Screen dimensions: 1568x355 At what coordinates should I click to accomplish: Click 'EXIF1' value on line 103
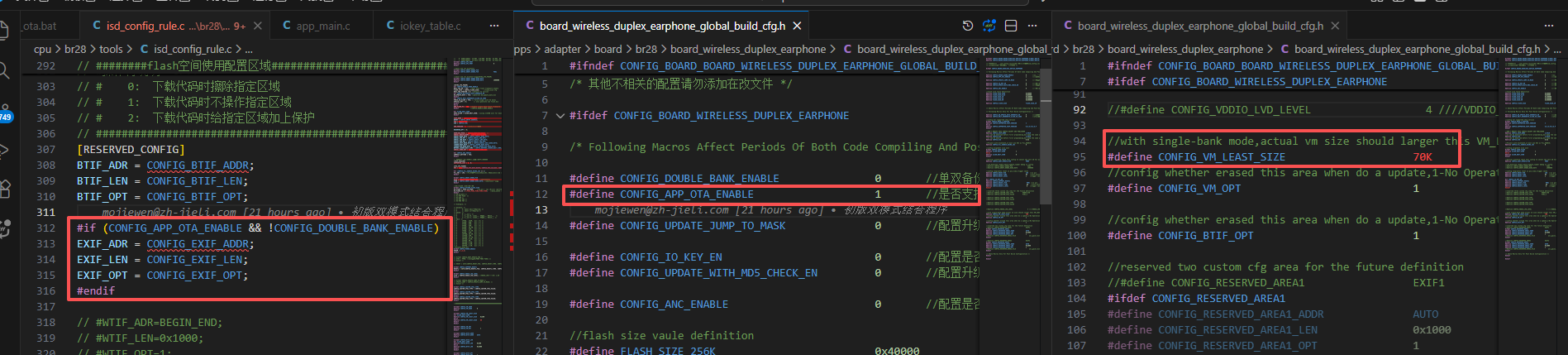(1429, 283)
